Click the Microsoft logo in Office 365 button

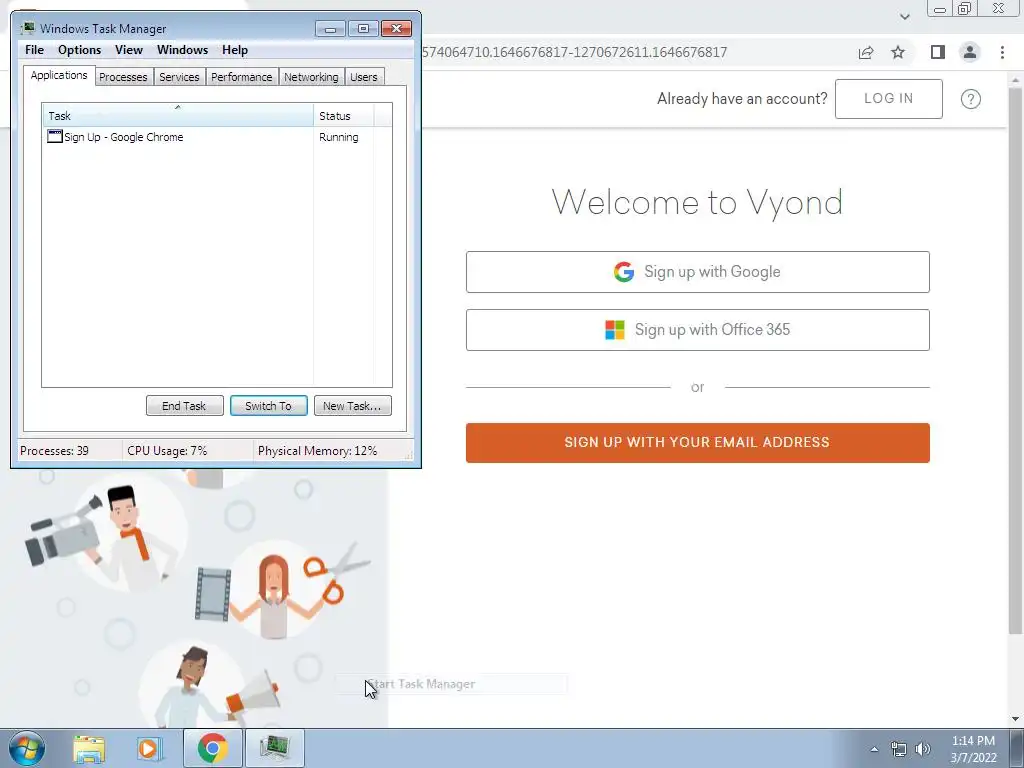[x=615, y=330]
